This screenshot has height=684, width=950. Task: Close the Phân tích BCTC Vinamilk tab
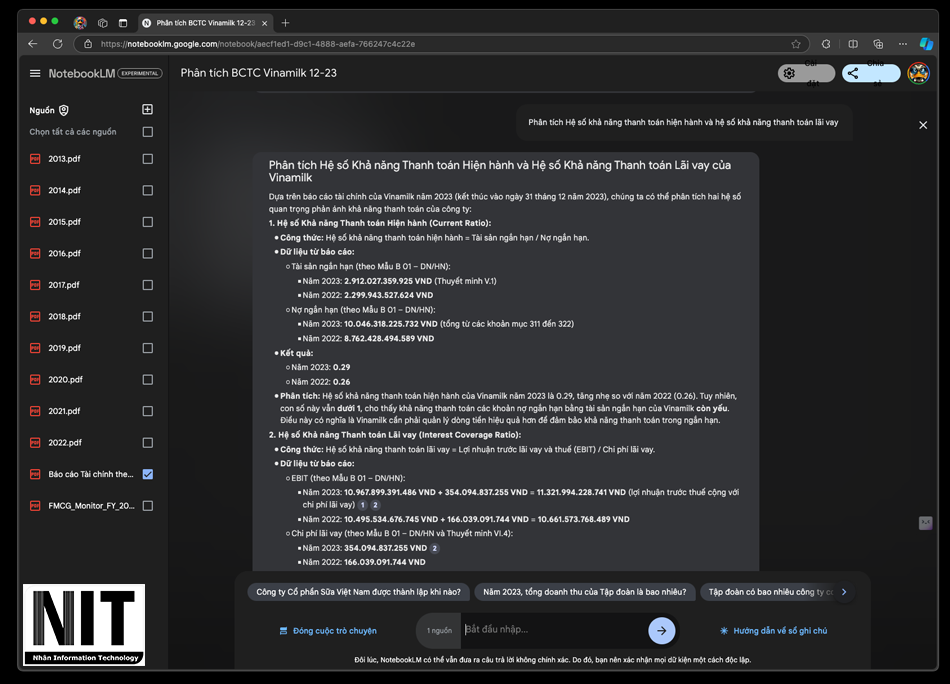tap(264, 23)
